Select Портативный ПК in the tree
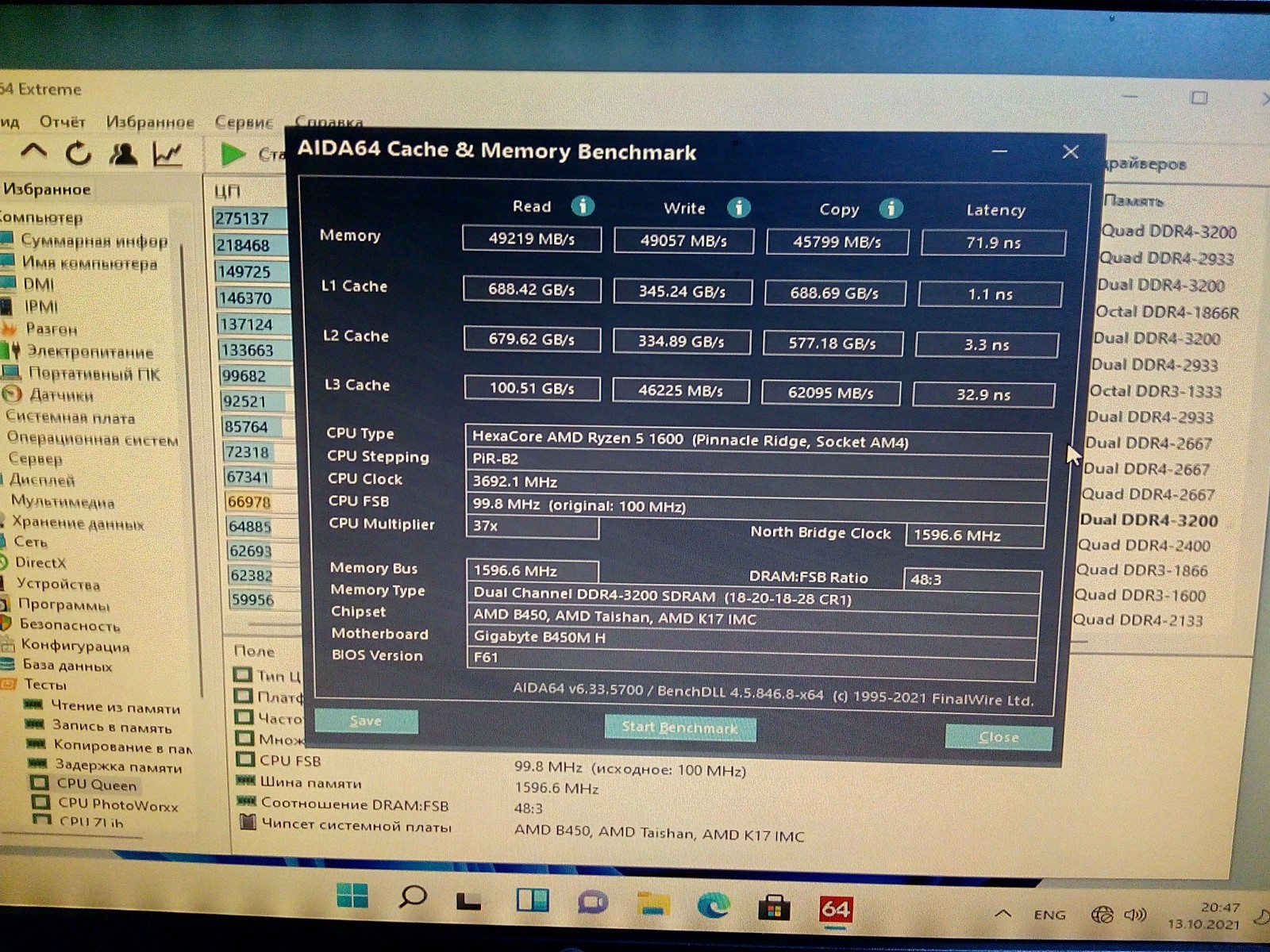The width and height of the screenshot is (1270, 952). pos(94,374)
